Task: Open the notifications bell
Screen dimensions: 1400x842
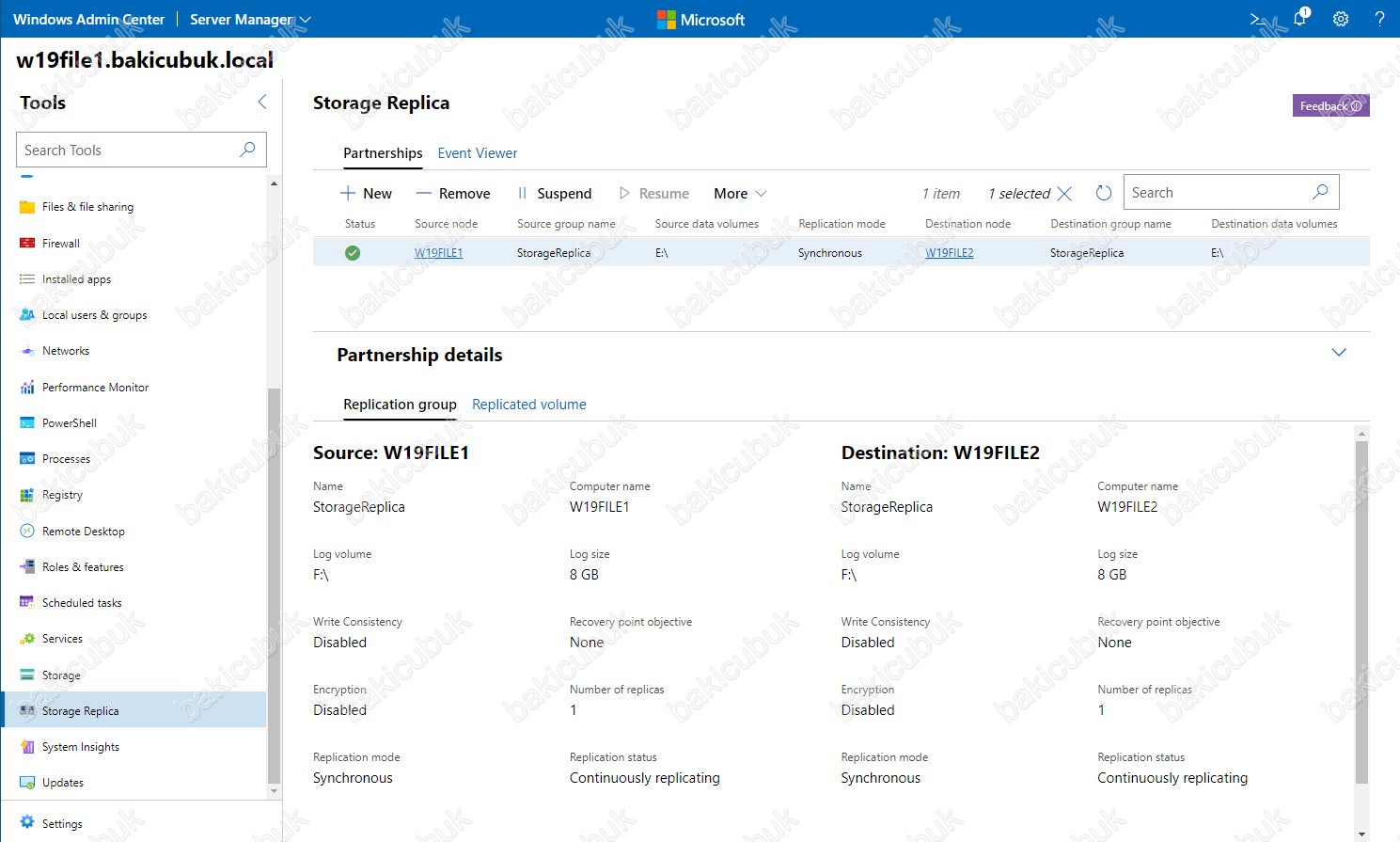Action: 1300,19
